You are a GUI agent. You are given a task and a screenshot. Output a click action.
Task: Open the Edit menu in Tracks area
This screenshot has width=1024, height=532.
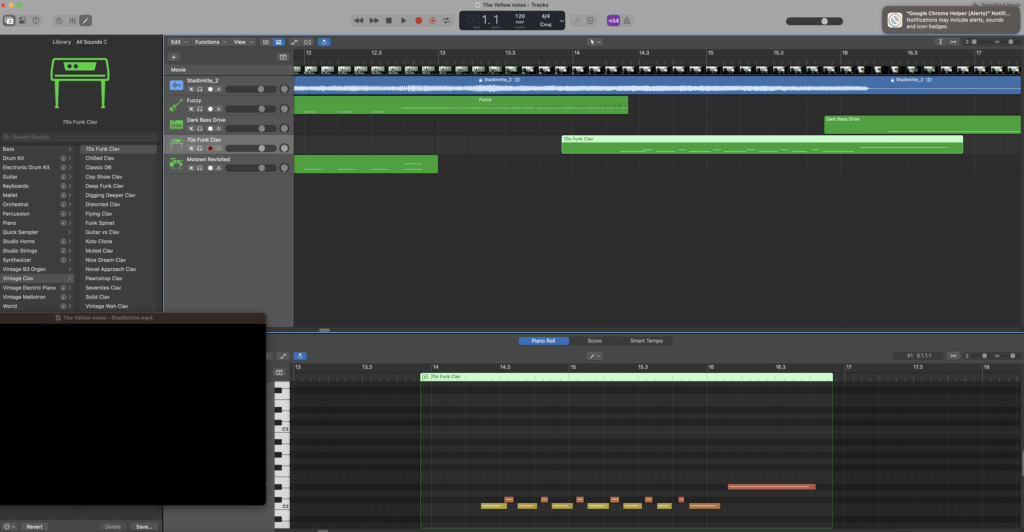(x=179, y=42)
